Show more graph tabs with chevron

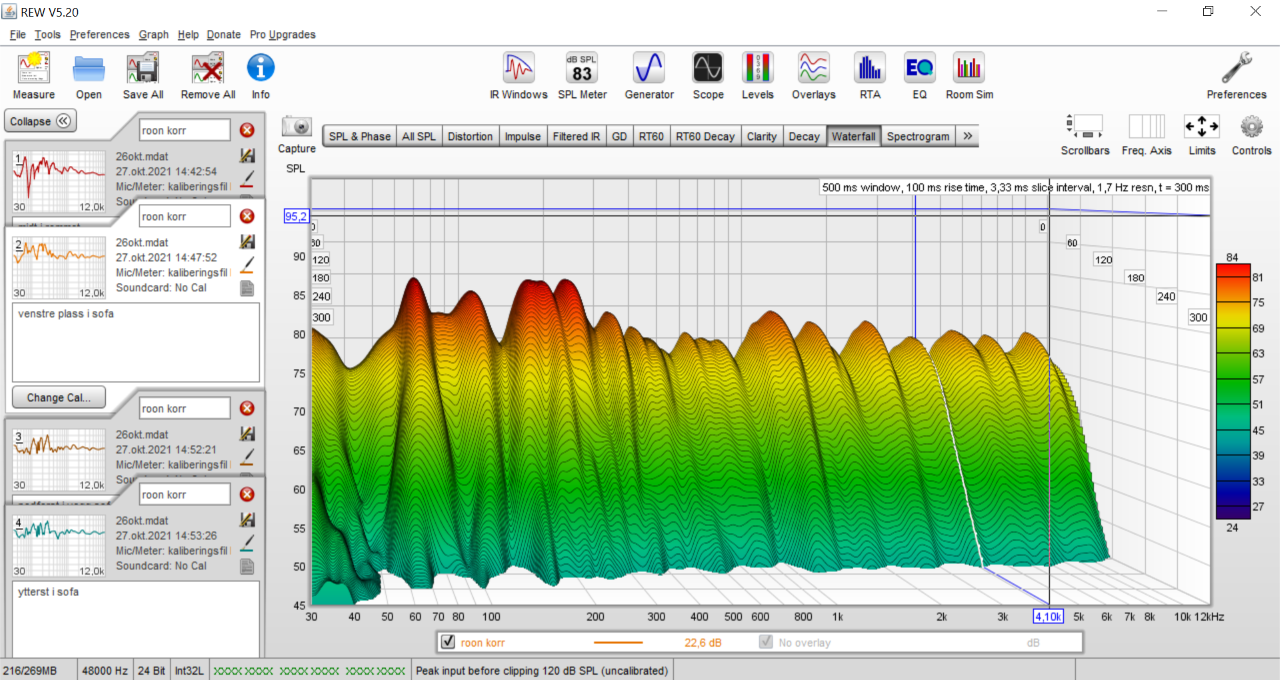point(968,136)
